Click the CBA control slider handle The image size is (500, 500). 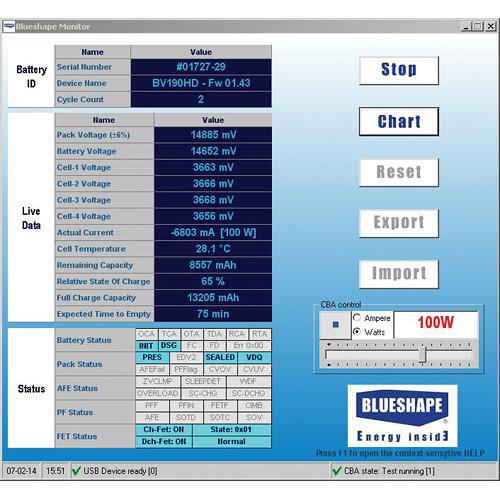pos(422,355)
